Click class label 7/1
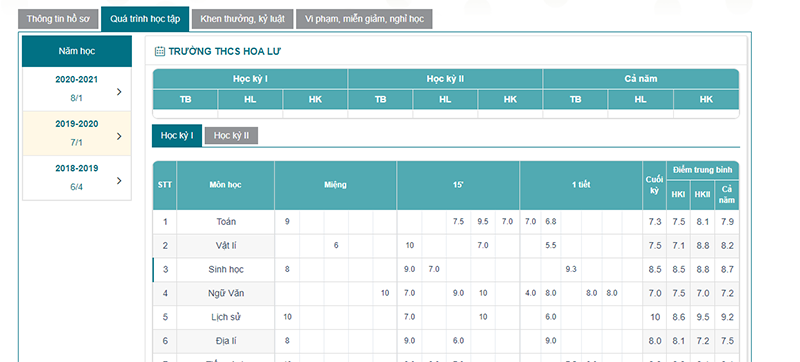Viewport: 800px width, 362px height. [77, 143]
